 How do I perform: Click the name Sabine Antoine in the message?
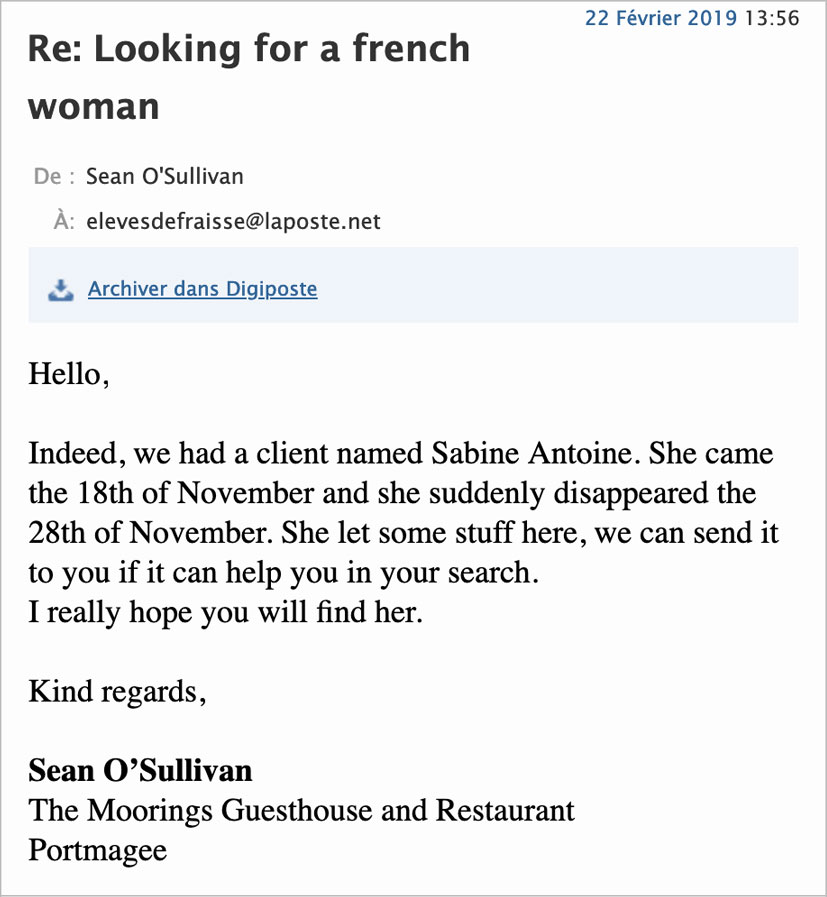[532, 454]
